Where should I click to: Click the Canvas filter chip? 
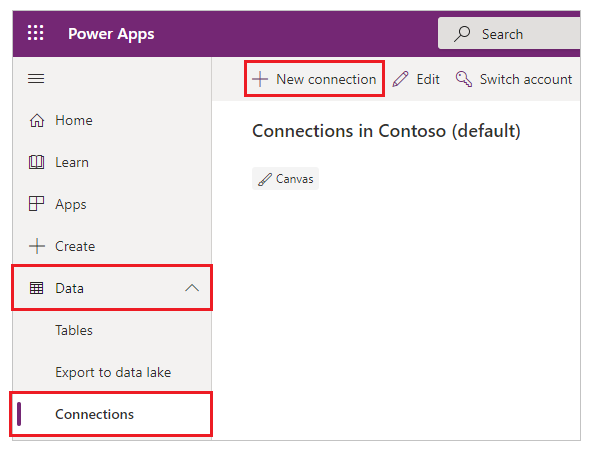point(285,179)
